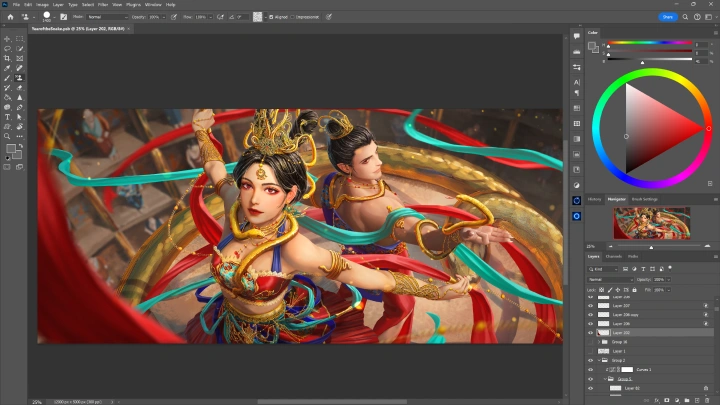The image size is (720, 405).
Task: Open the Character panel icon
Action: tap(577, 82)
